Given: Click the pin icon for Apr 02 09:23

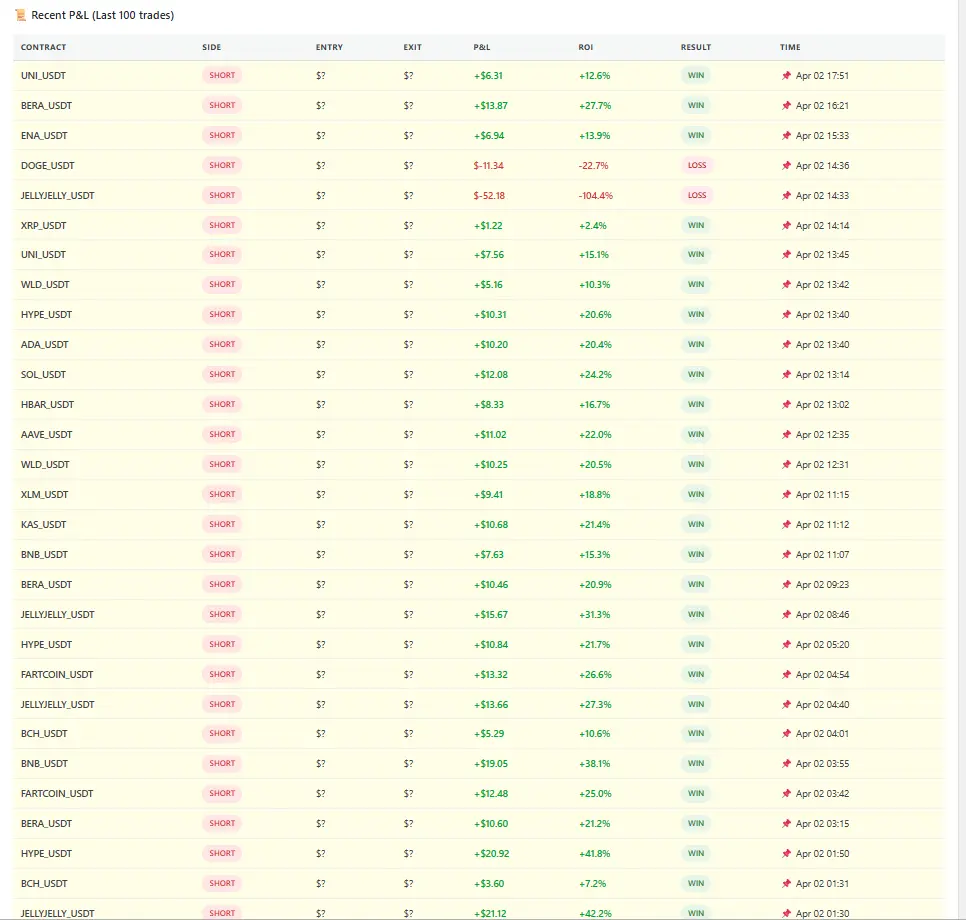Looking at the screenshot, I should [x=786, y=585].
